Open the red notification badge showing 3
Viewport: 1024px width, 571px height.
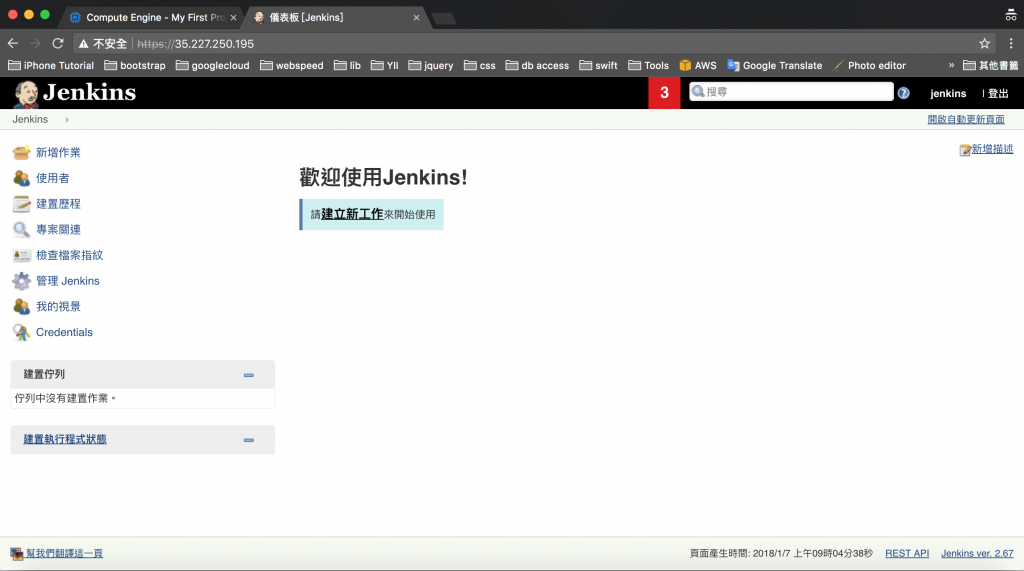point(664,93)
